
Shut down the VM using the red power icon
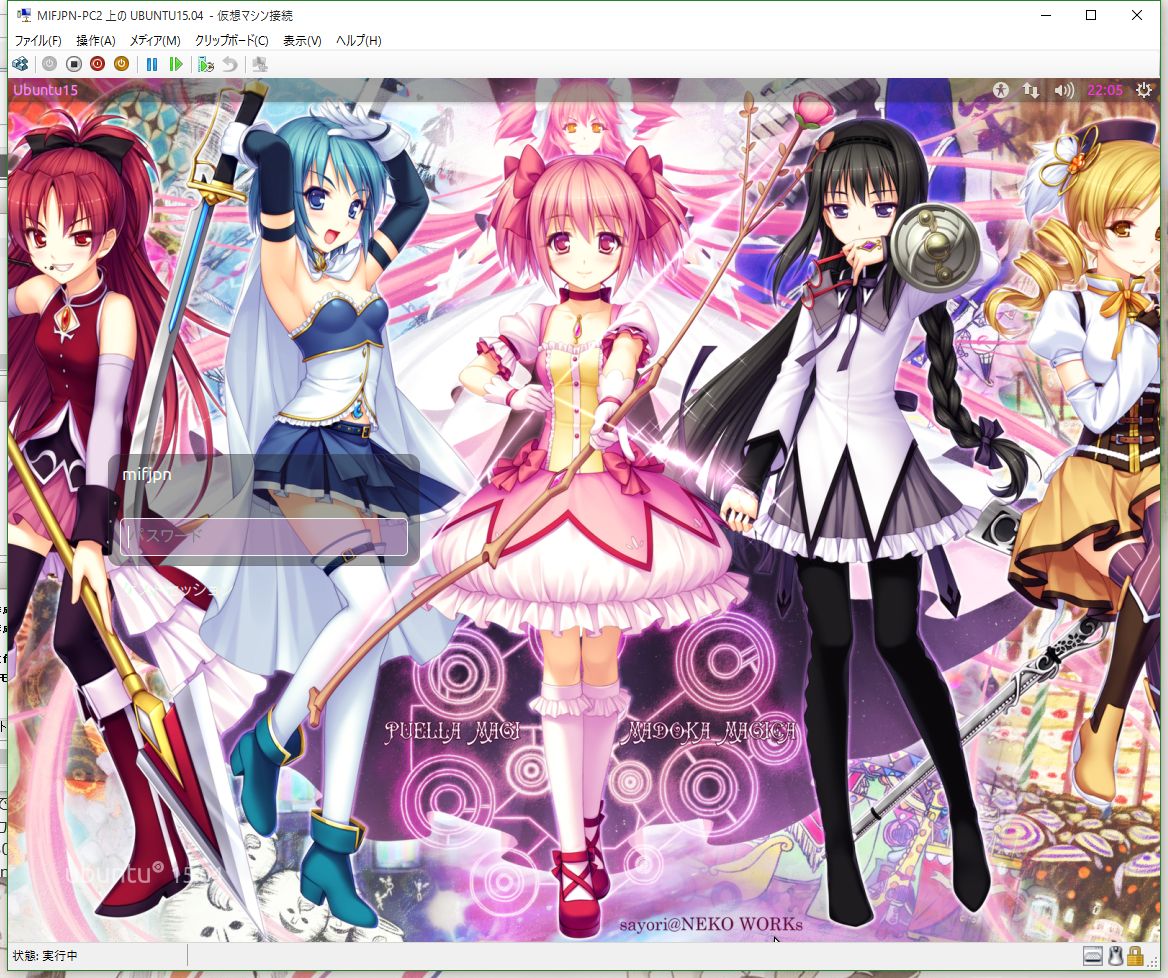98,65
